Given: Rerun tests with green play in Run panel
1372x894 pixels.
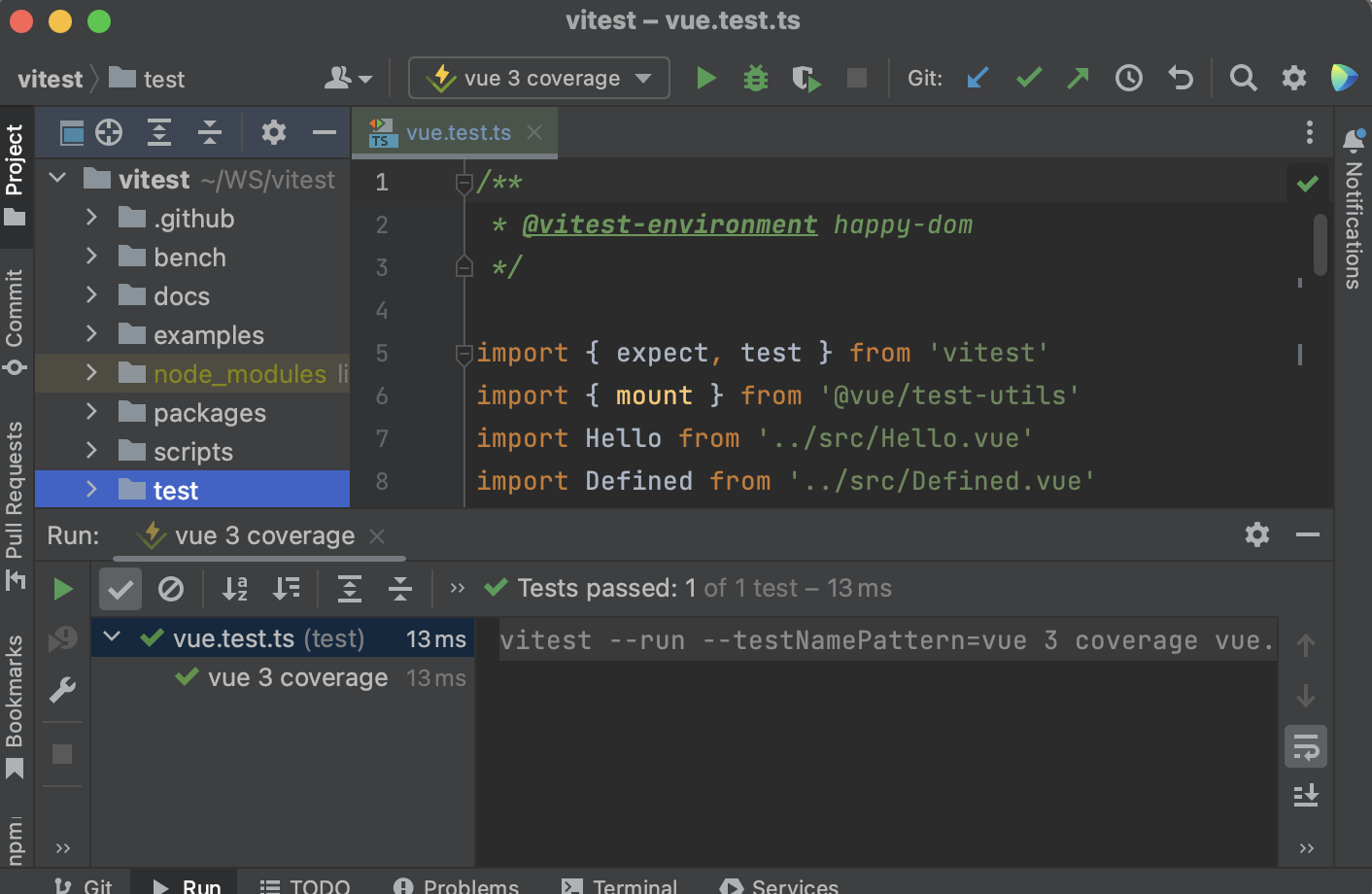Looking at the screenshot, I should [63, 589].
